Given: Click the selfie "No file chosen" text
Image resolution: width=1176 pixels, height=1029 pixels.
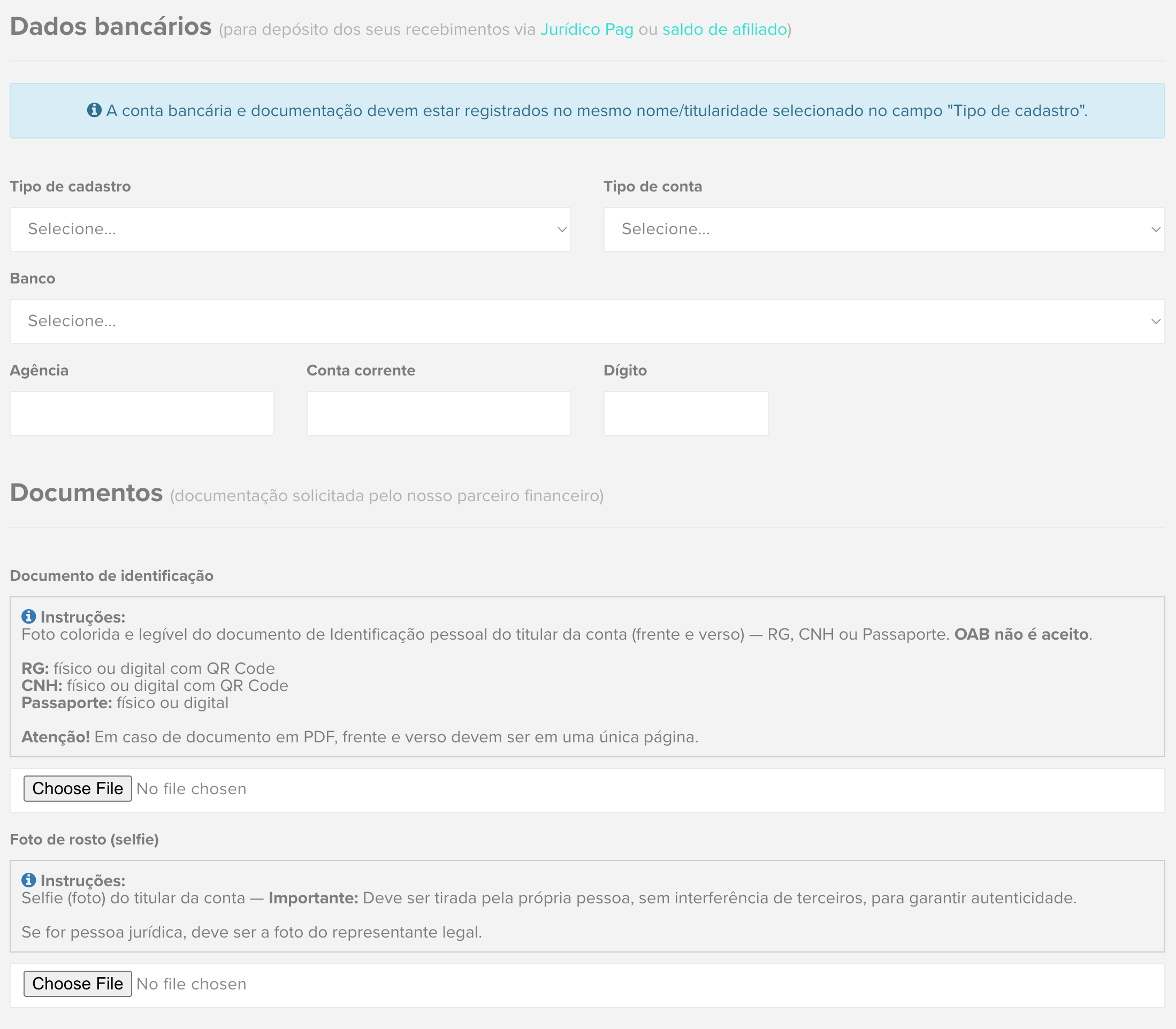Looking at the screenshot, I should 192,984.
